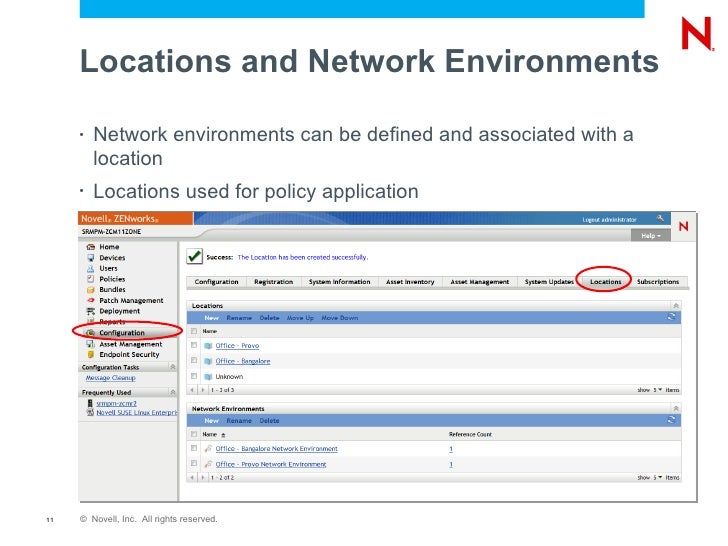The height and width of the screenshot is (546, 728).
Task: Click the Novell SUSE Linux Enterprise icon
Action: tap(91, 412)
